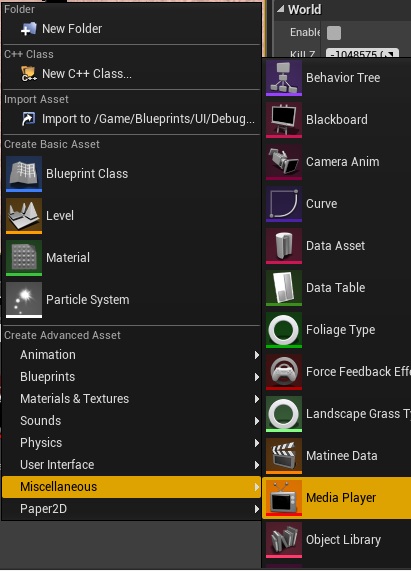The image size is (411, 571).
Task: Collapse the World section triangle
Action: pyautogui.click(x=280, y=9)
